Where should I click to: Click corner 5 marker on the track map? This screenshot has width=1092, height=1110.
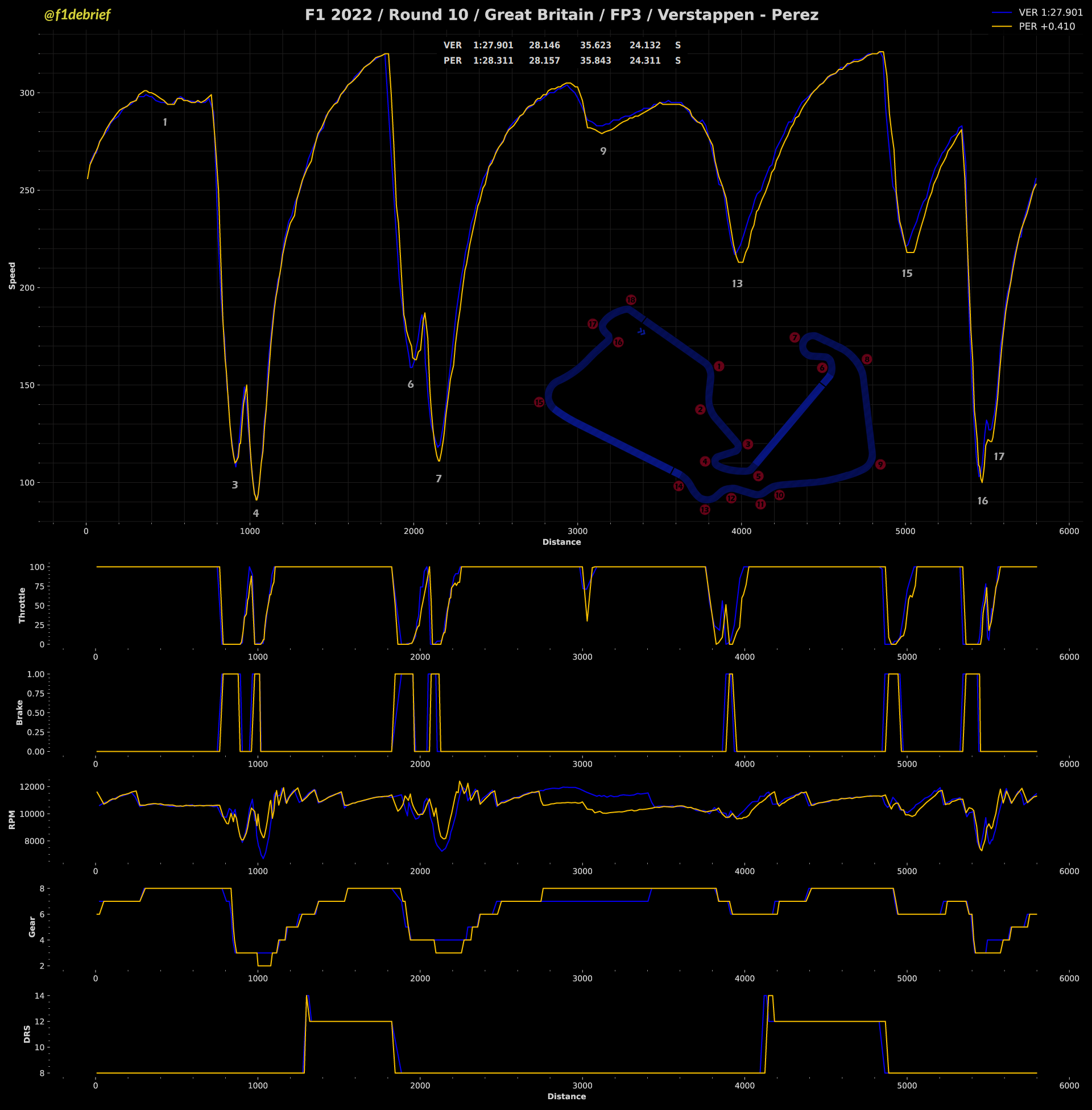[758, 477]
